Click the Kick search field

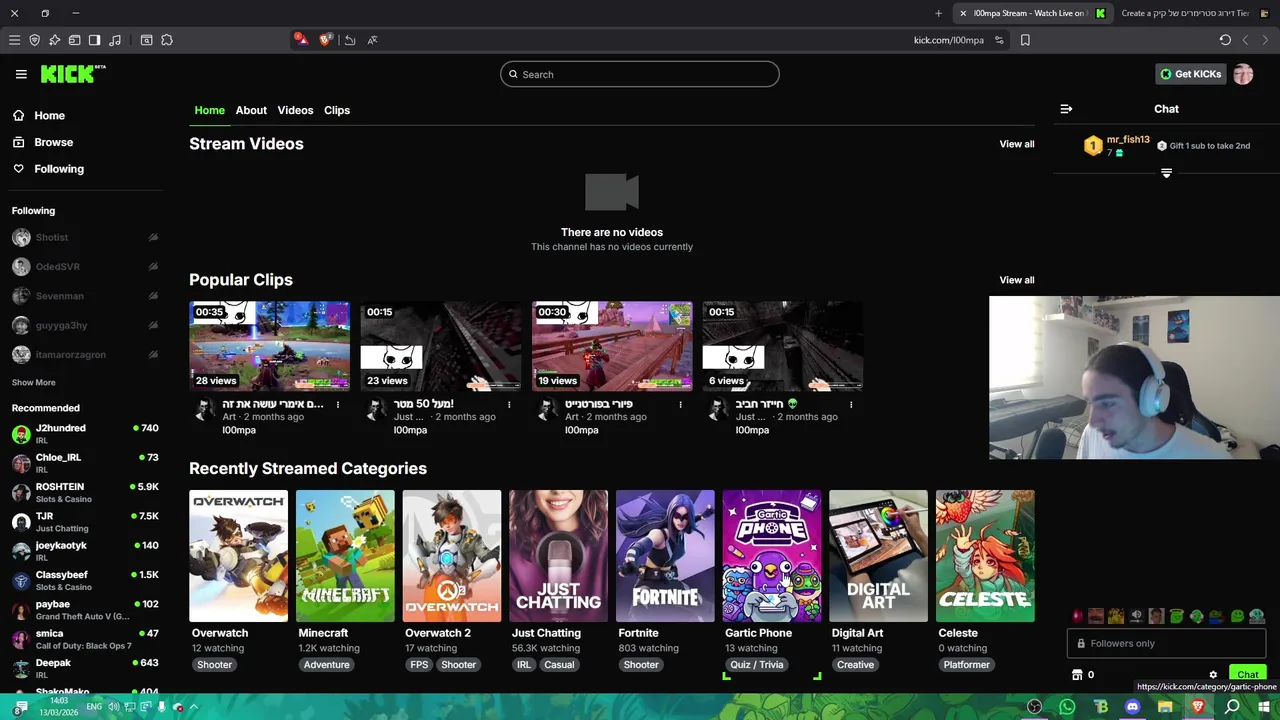tap(640, 74)
